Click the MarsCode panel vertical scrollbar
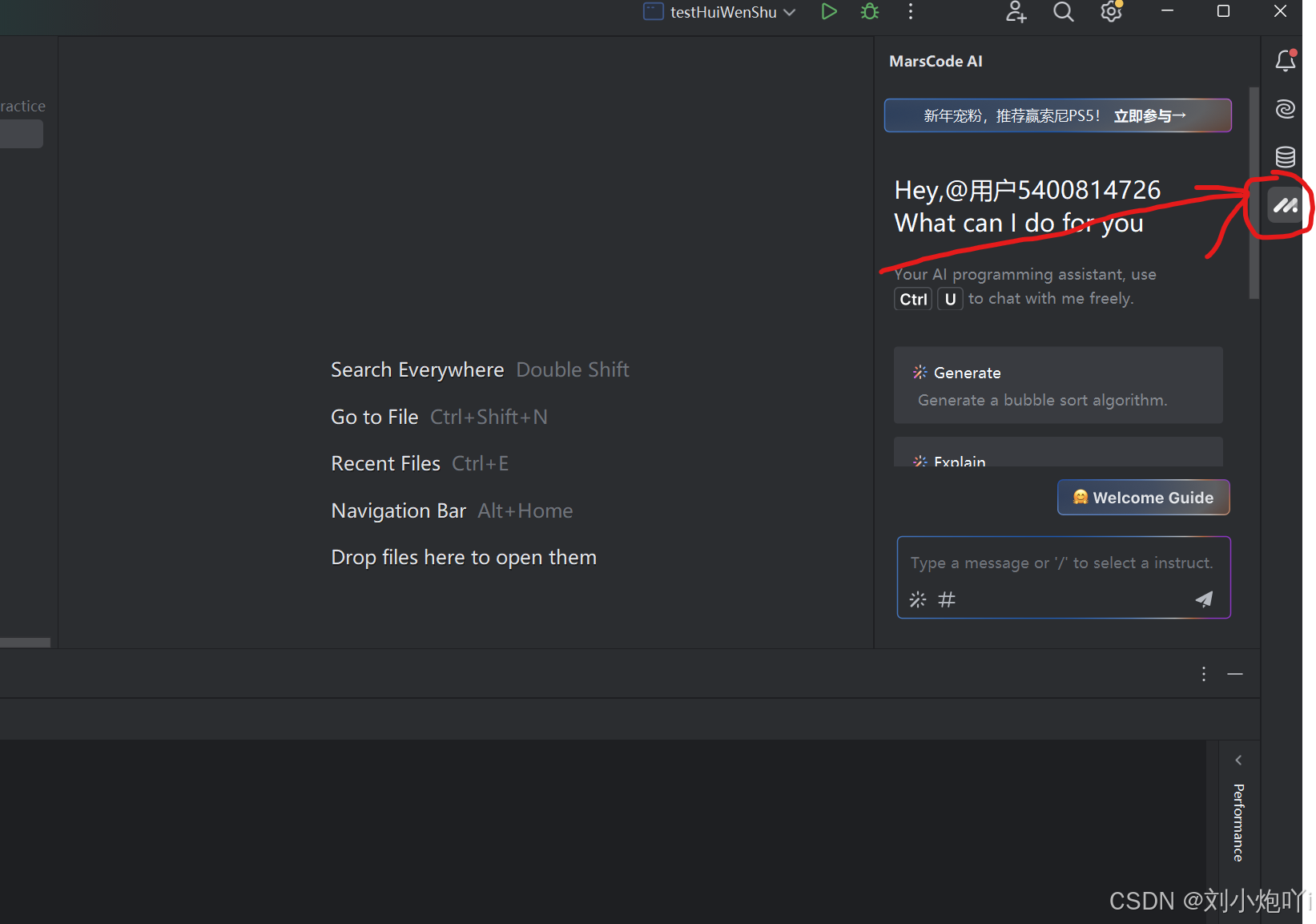Image resolution: width=1316 pixels, height=924 pixels. coord(1254,192)
